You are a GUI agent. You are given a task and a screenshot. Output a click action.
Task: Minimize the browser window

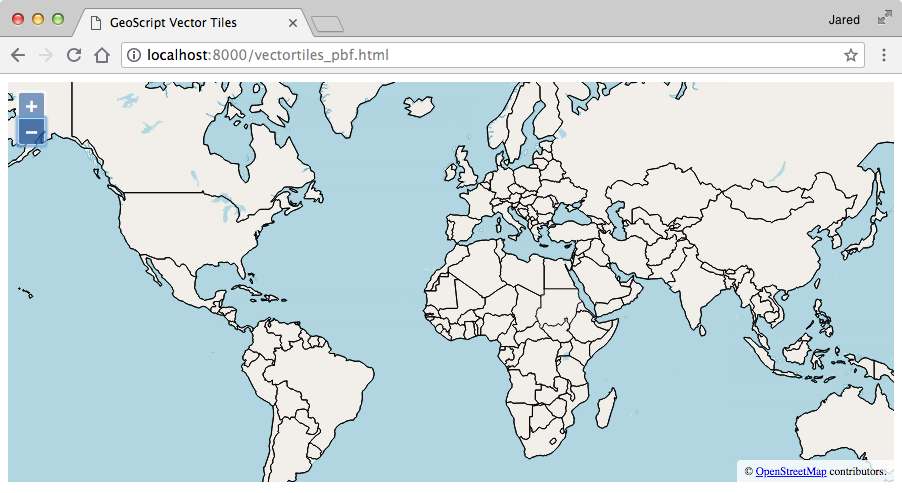tap(38, 19)
